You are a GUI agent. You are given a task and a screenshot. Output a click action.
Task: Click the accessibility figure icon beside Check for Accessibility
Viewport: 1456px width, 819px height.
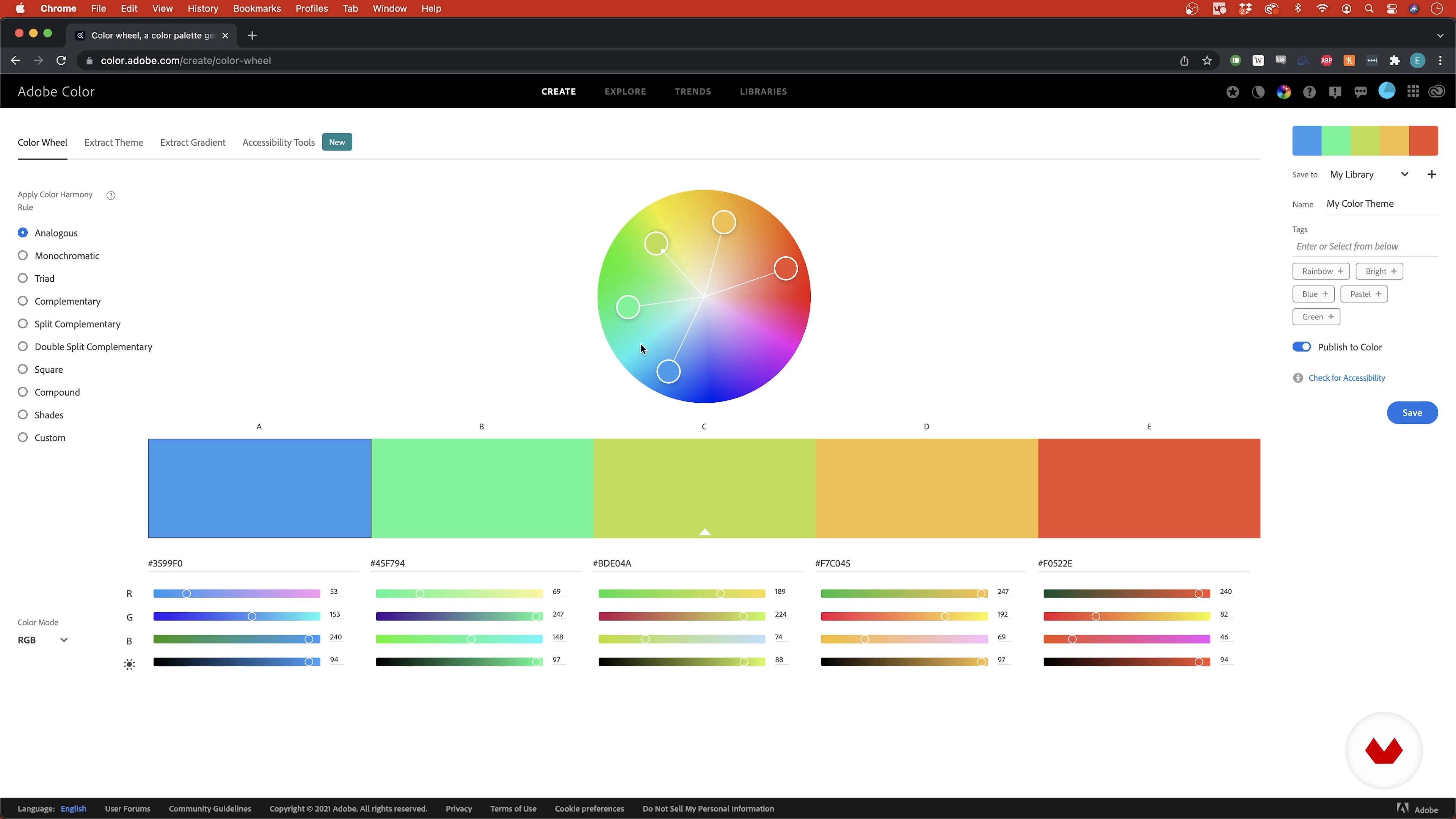1298,378
